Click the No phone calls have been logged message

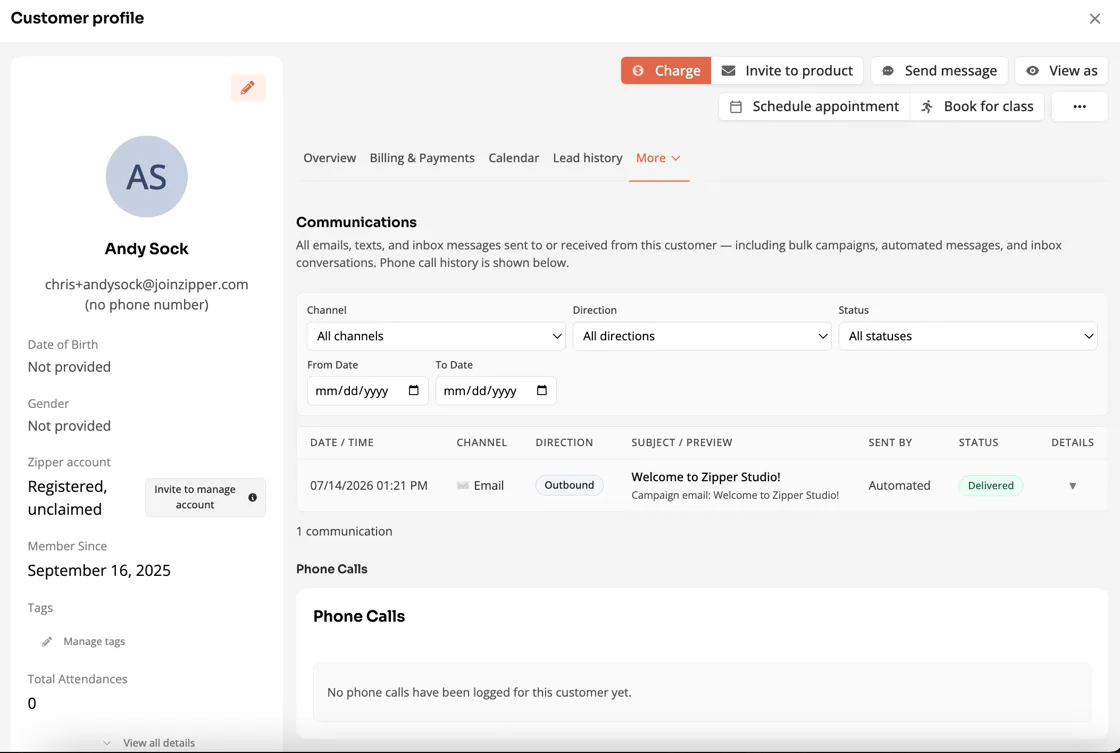(479, 692)
